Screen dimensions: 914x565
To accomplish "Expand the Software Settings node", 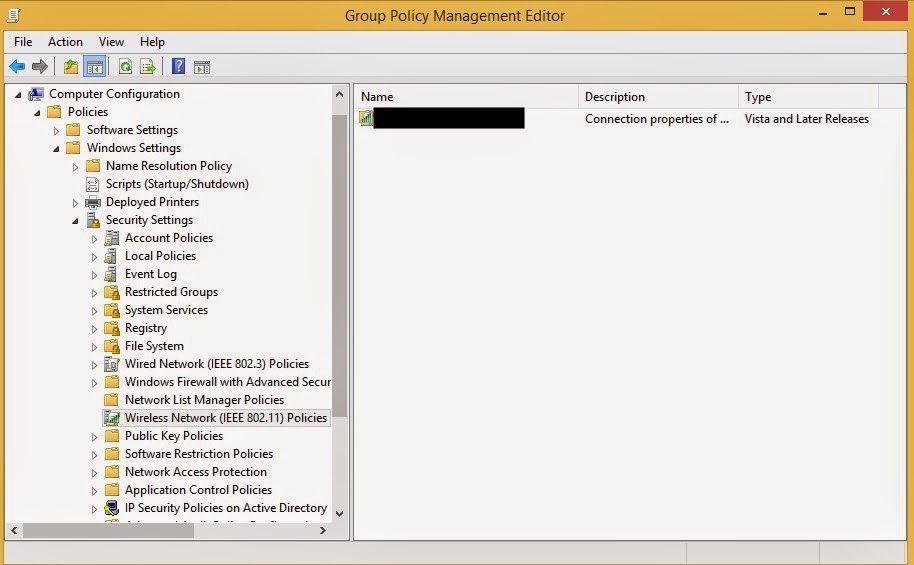I will (x=57, y=131).
